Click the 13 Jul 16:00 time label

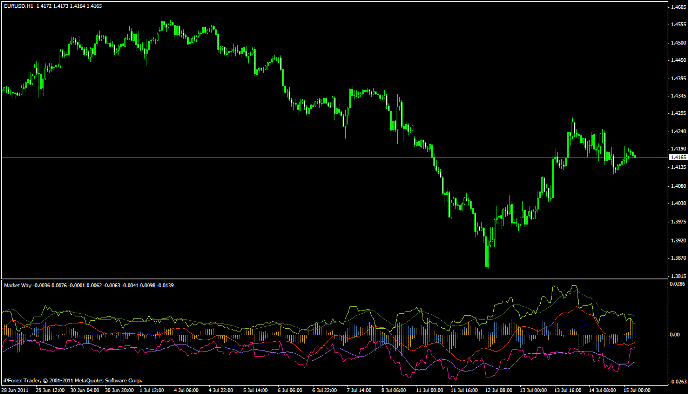tap(568, 390)
